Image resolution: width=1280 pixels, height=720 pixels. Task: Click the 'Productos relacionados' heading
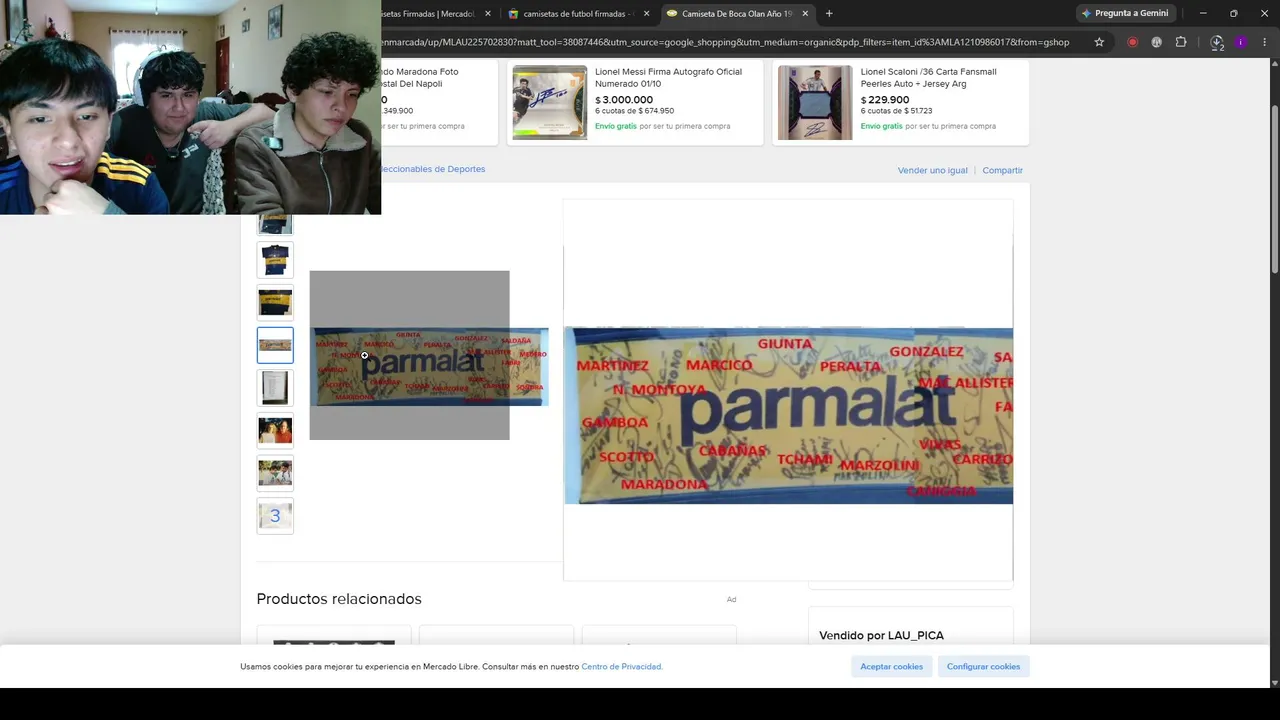[x=339, y=599]
